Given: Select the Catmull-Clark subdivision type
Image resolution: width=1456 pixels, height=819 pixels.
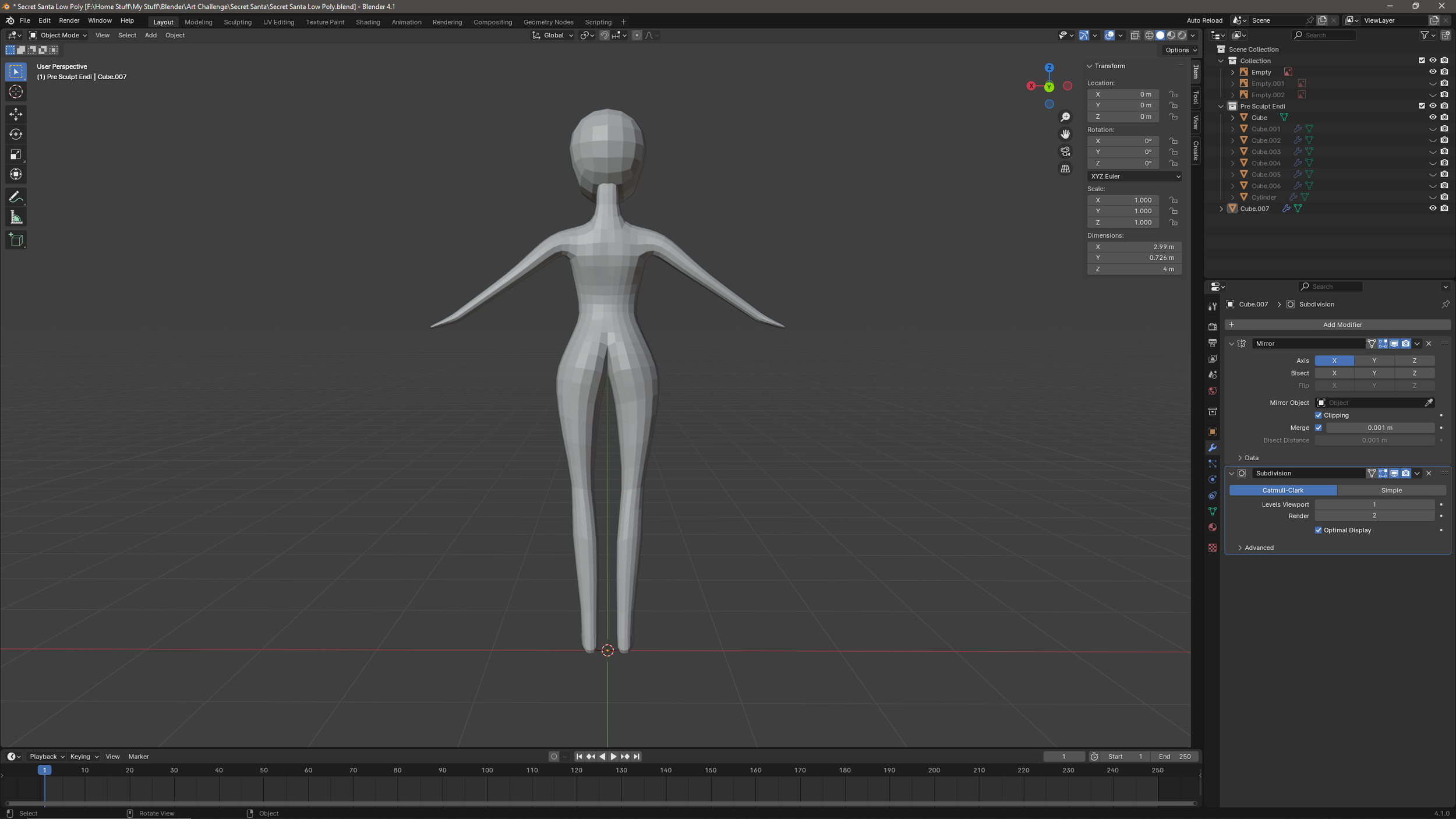Looking at the screenshot, I should coord(1282,490).
